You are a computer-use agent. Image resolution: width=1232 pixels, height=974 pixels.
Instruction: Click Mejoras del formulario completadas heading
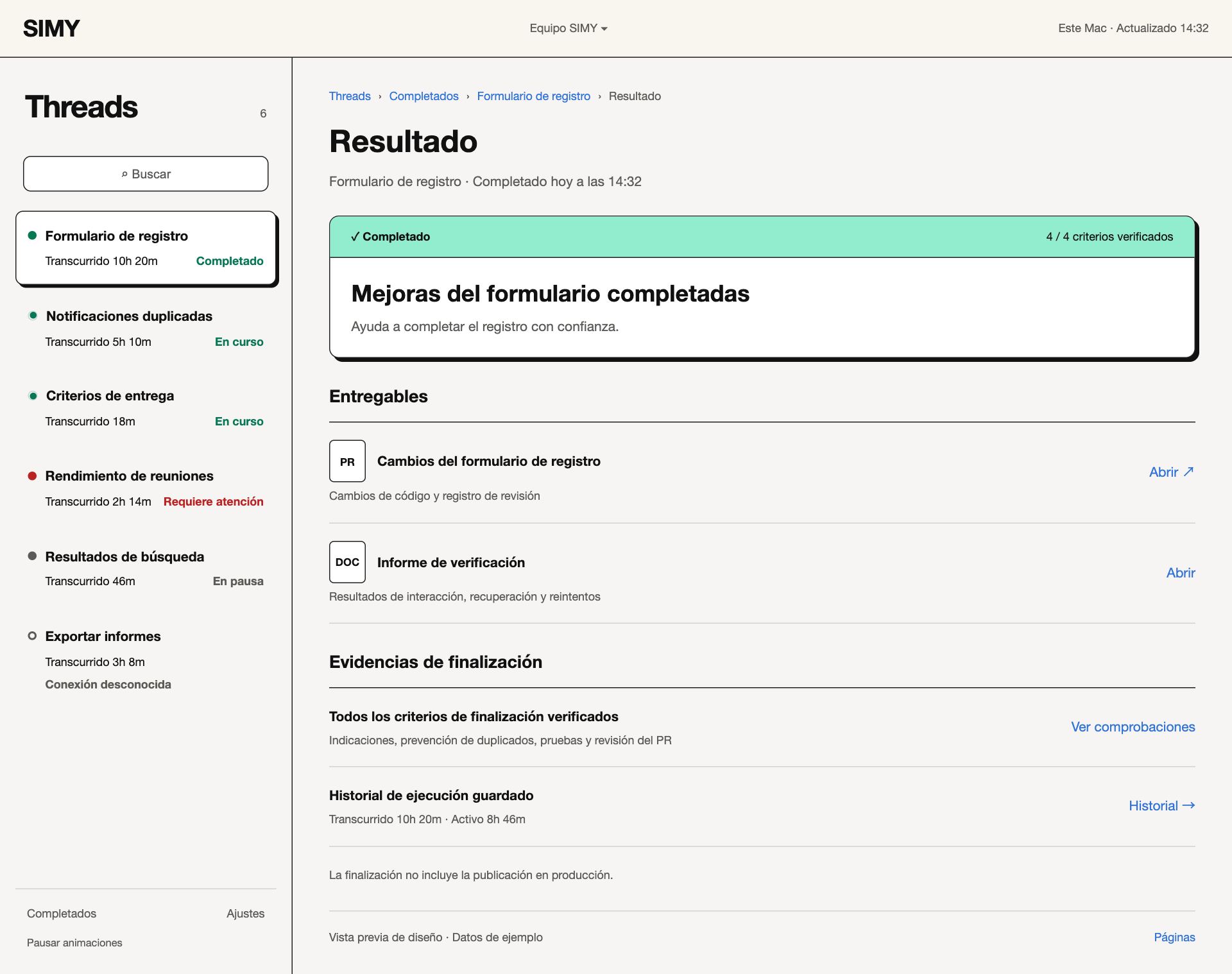550,294
